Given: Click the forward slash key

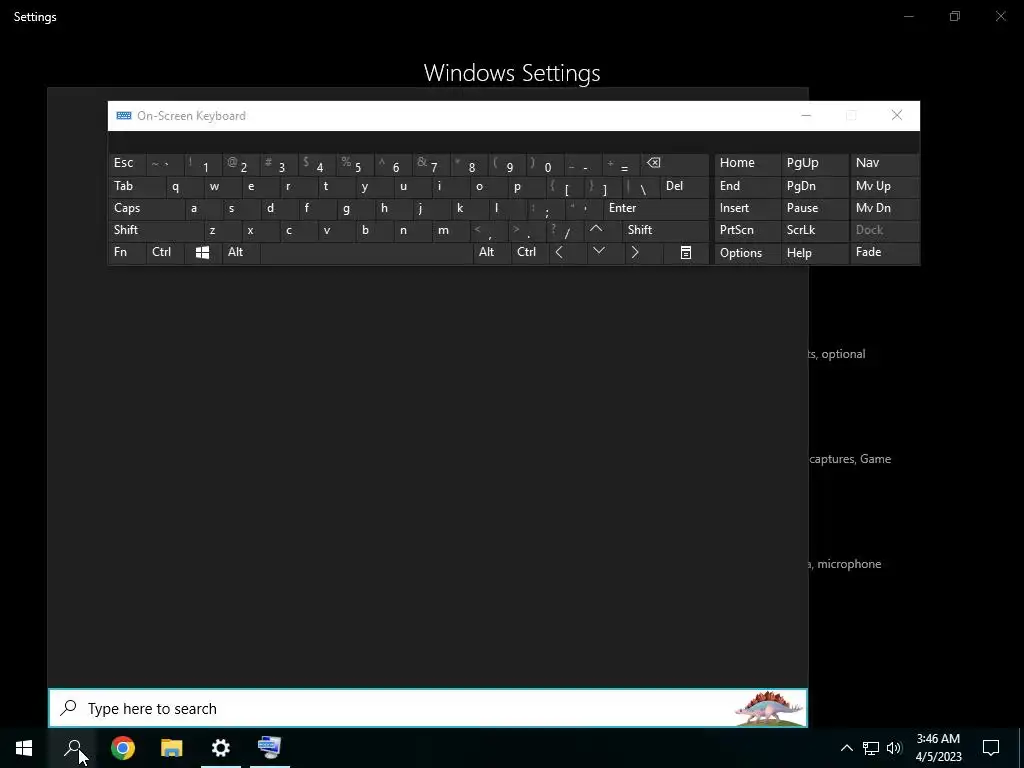Looking at the screenshot, I should pos(566,231).
